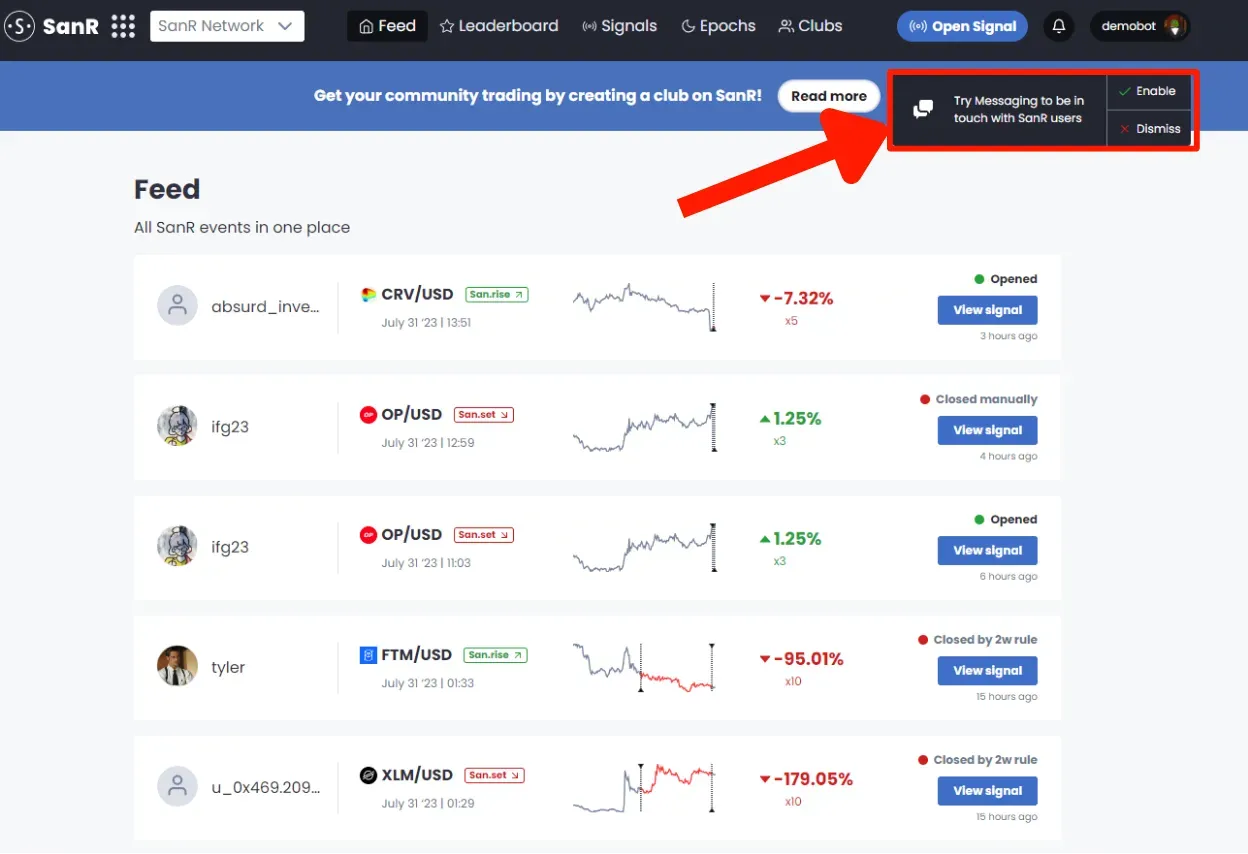Click the XLM token icon
Image resolution: width=1248 pixels, height=854 pixels.
click(369, 775)
